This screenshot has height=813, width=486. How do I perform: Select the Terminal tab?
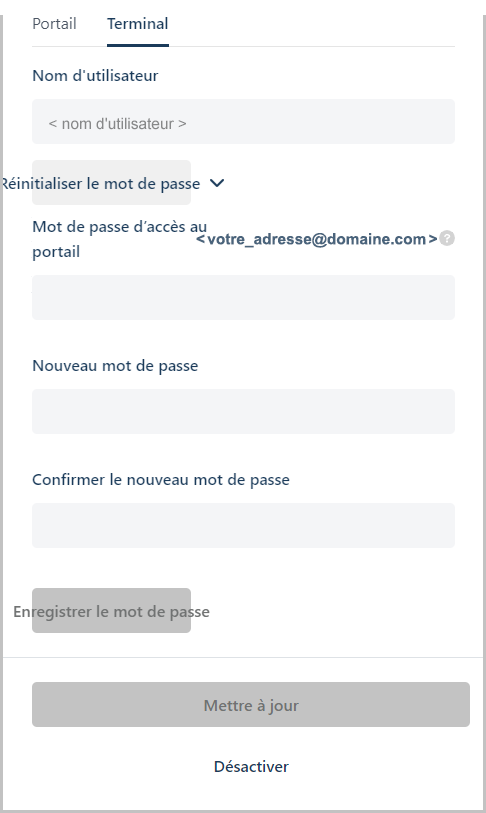point(137,24)
